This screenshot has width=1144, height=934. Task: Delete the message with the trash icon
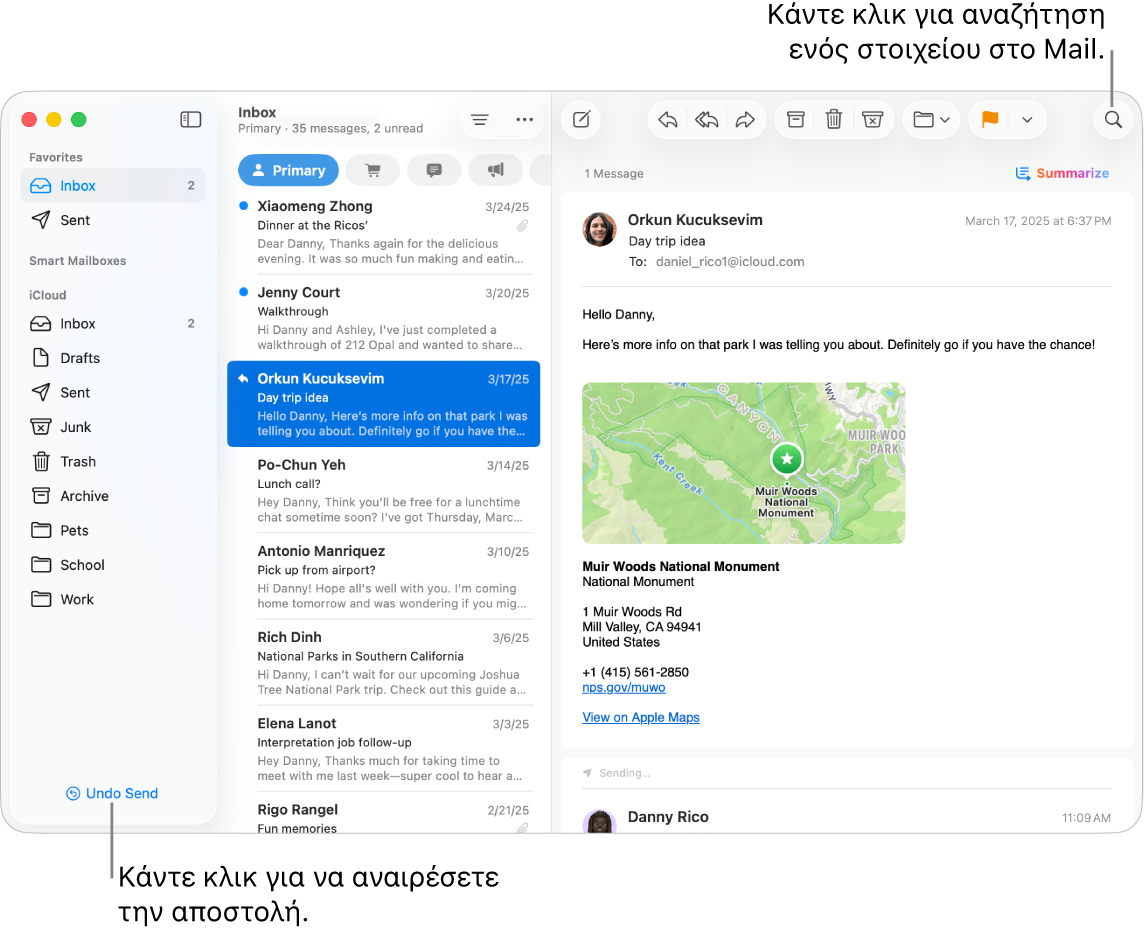click(x=833, y=120)
